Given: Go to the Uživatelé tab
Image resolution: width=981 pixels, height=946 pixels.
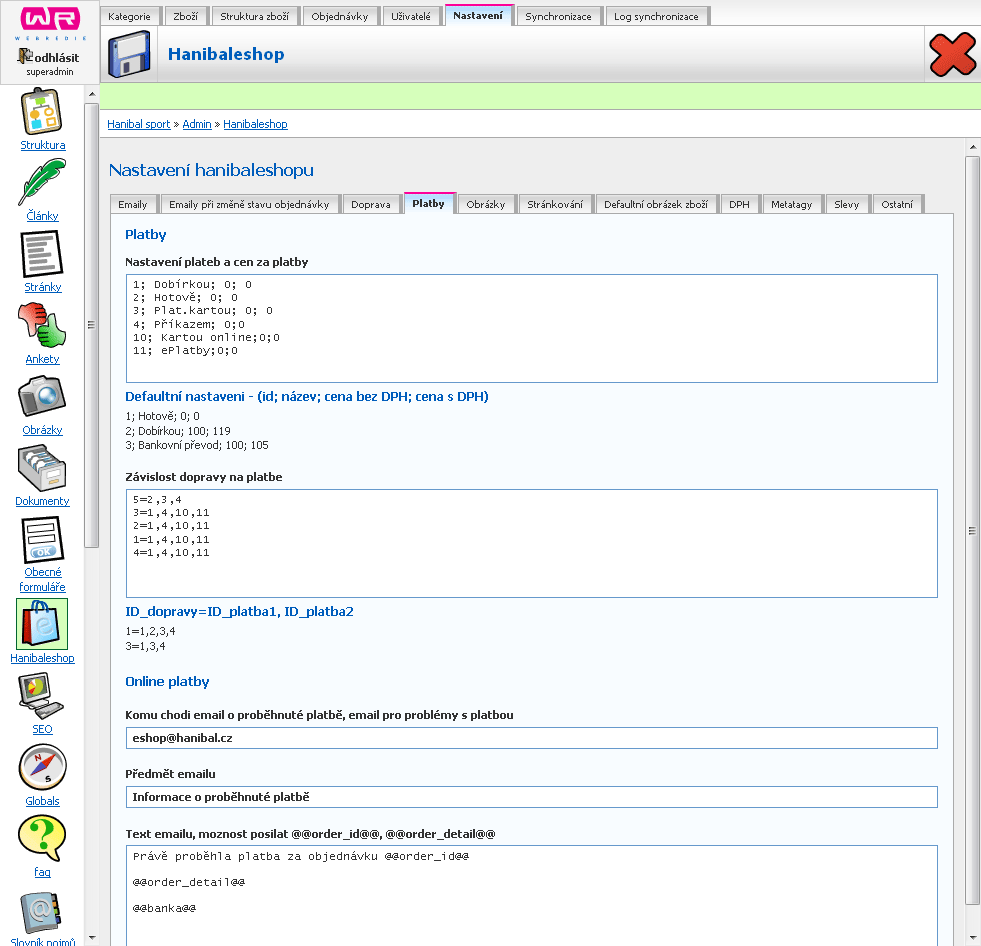Looking at the screenshot, I should click(x=411, y=16).
